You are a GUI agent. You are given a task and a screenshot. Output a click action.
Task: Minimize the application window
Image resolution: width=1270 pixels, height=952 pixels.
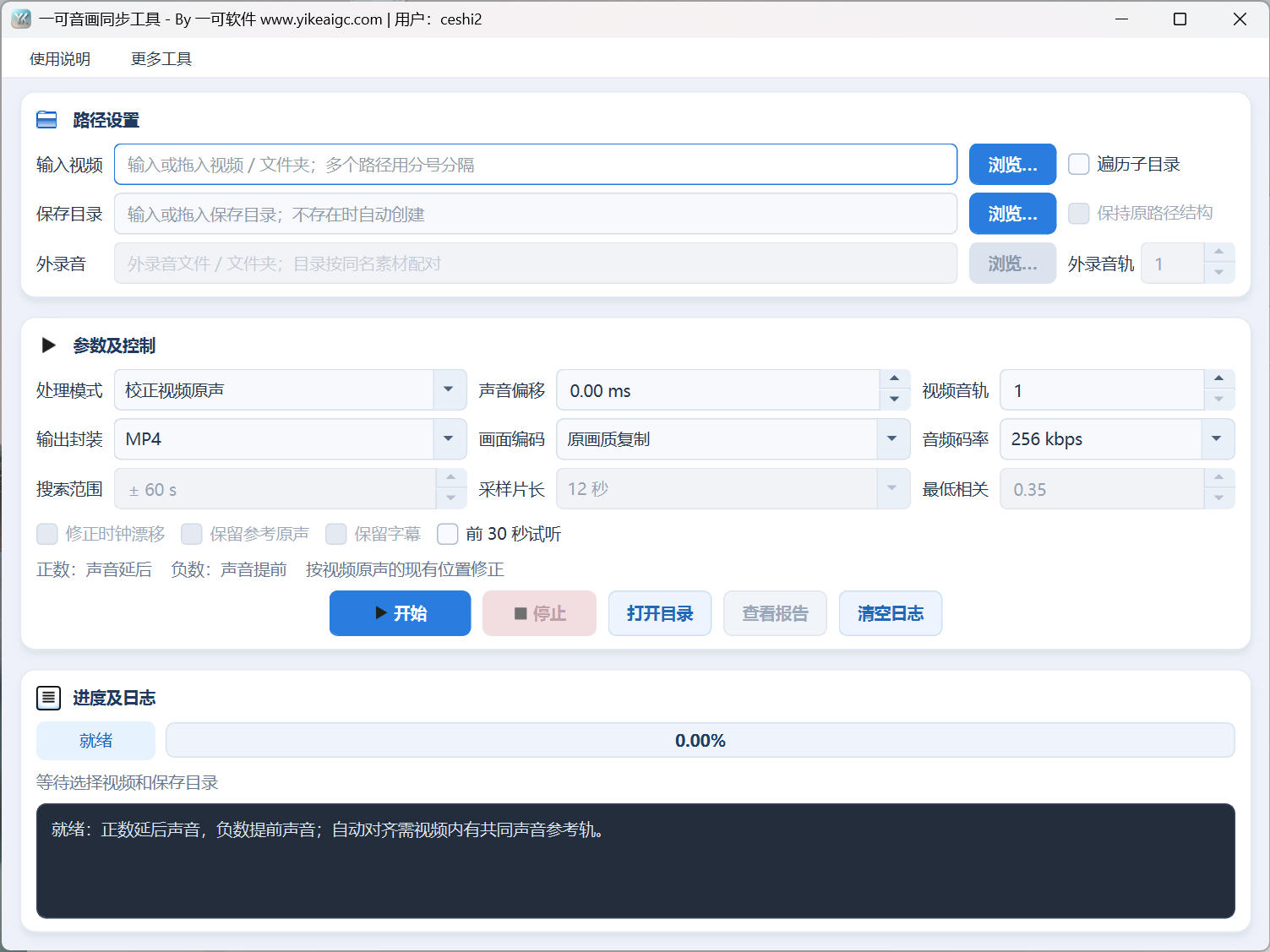pos(1121,19)
